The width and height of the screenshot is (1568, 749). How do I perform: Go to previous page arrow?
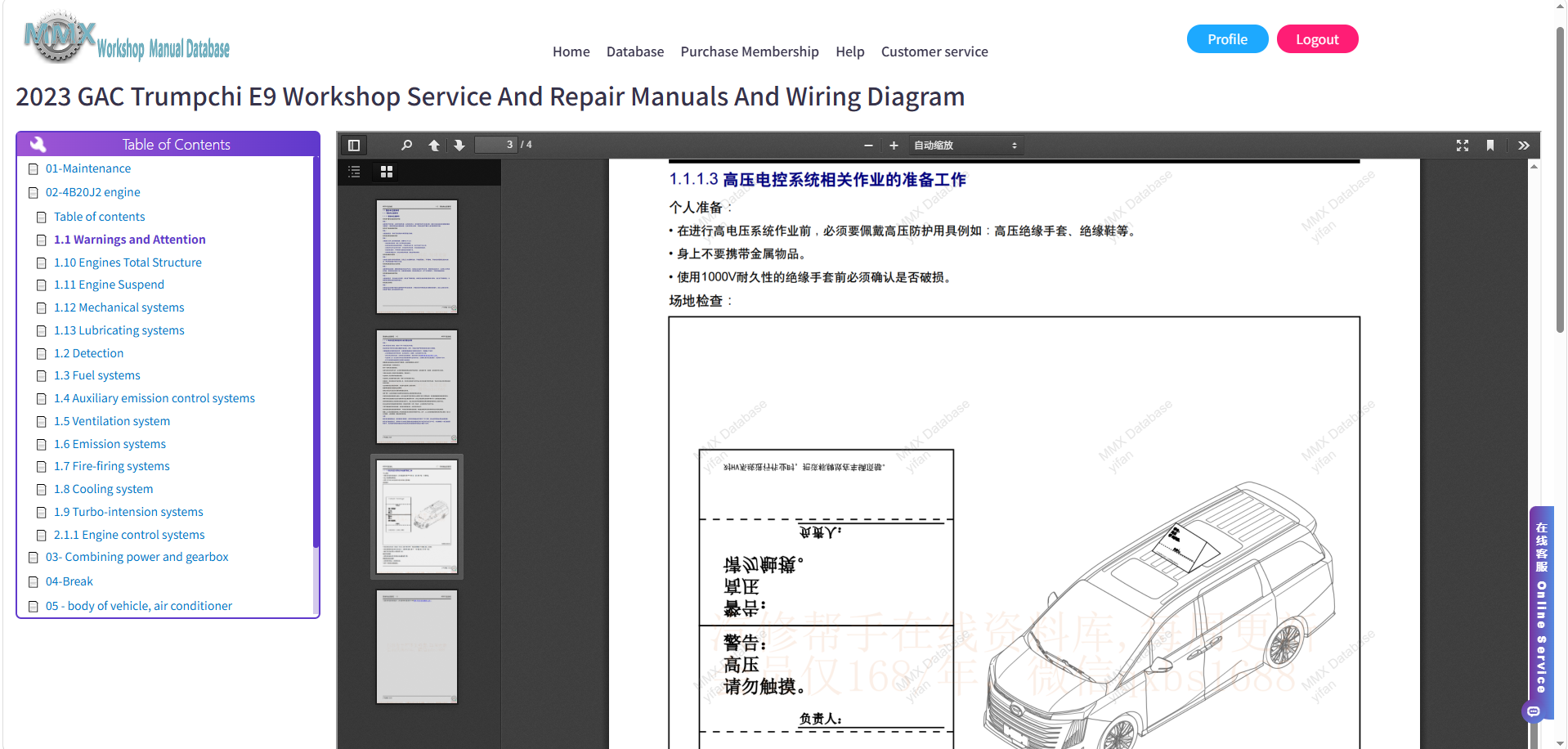pyautogui.click(x=434, y=146)
